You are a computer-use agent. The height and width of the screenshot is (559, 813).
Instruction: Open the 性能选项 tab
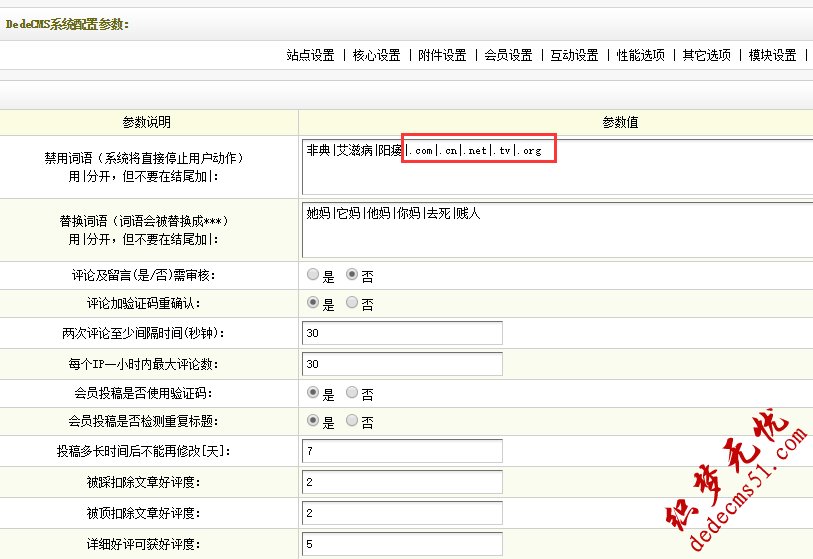(640, 55)
